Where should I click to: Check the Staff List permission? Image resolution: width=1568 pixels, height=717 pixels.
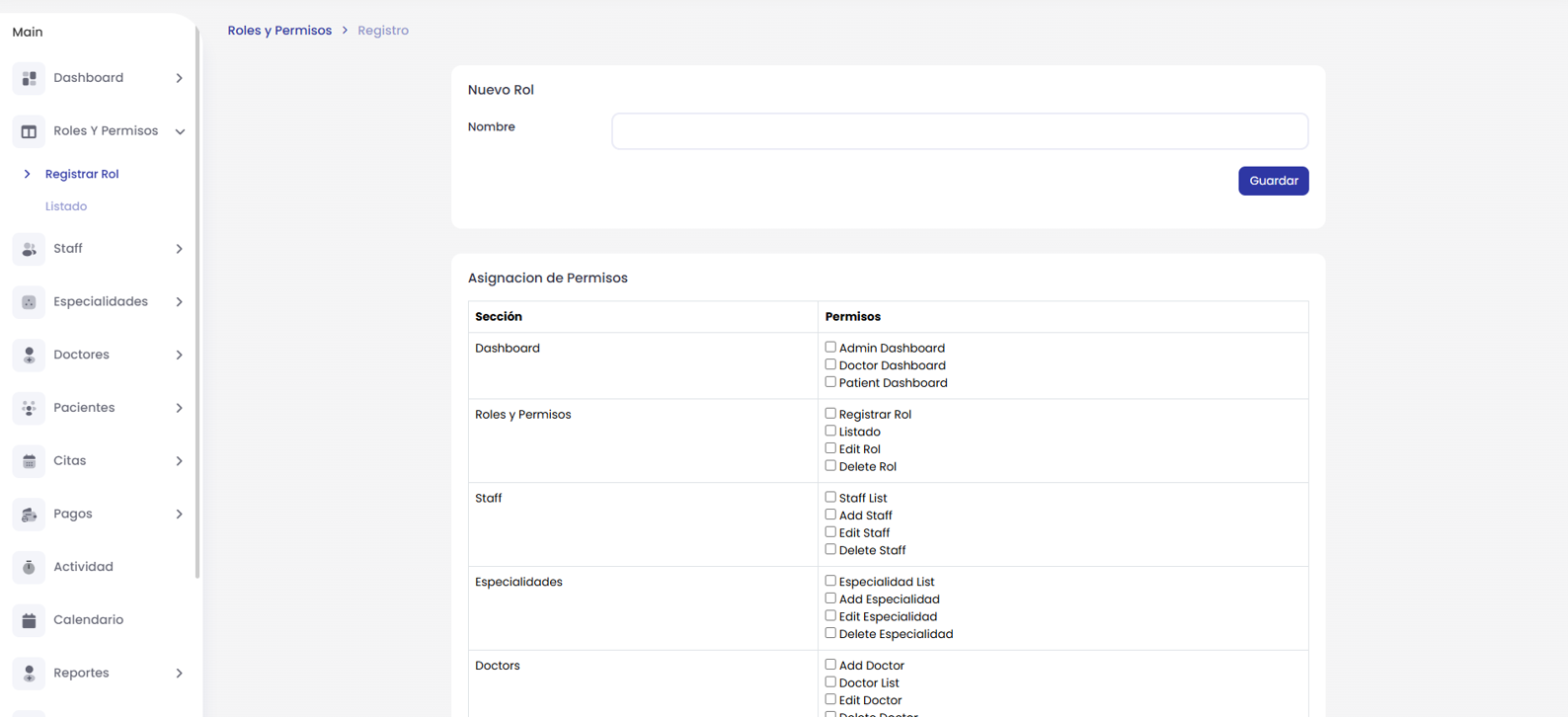830,497
